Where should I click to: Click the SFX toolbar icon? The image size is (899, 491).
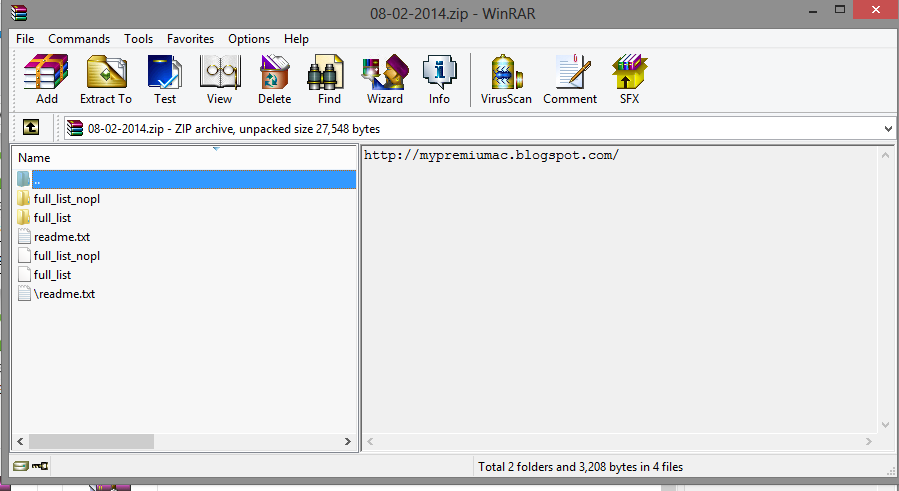629,72
